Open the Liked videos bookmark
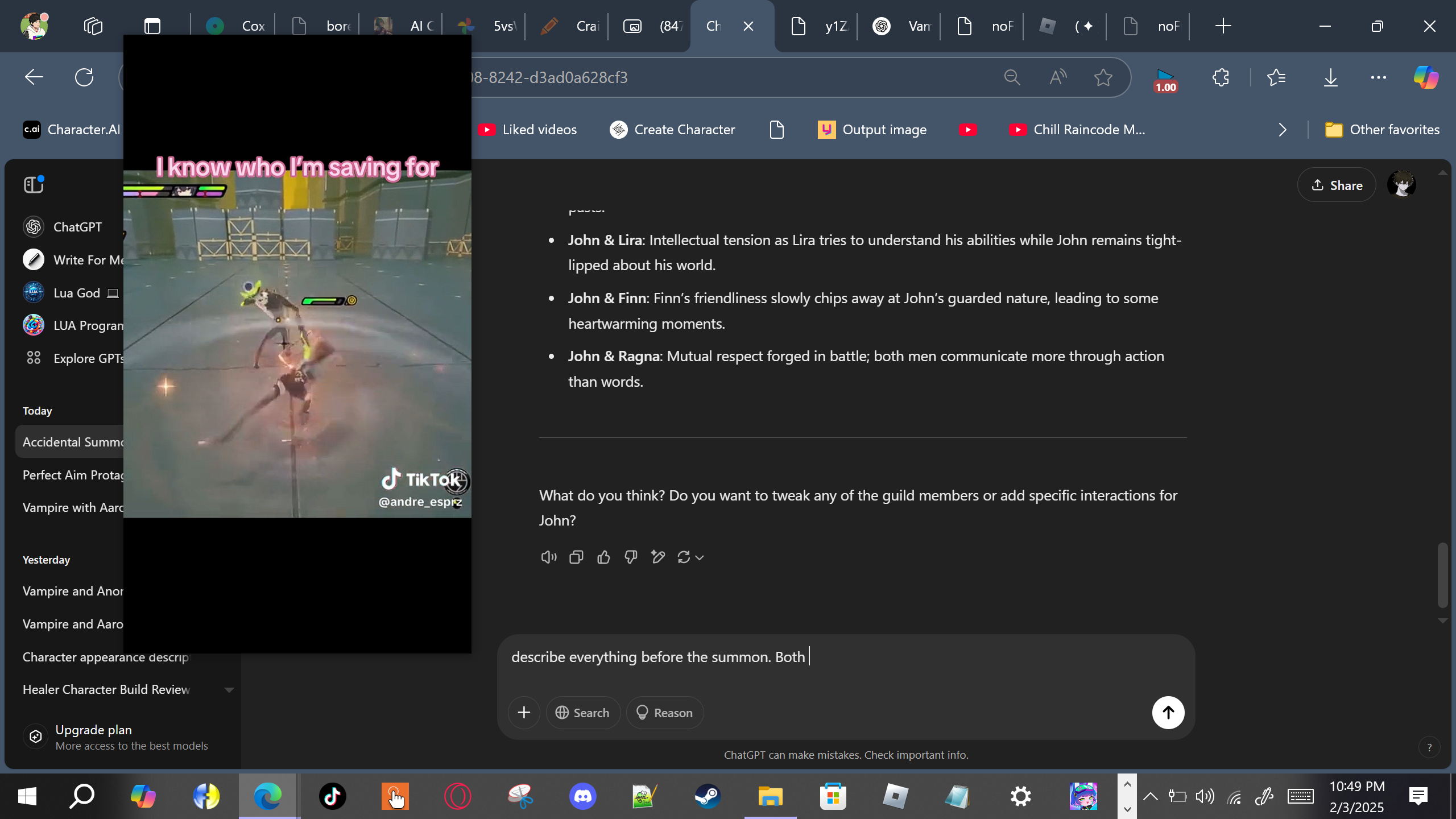 528,130
